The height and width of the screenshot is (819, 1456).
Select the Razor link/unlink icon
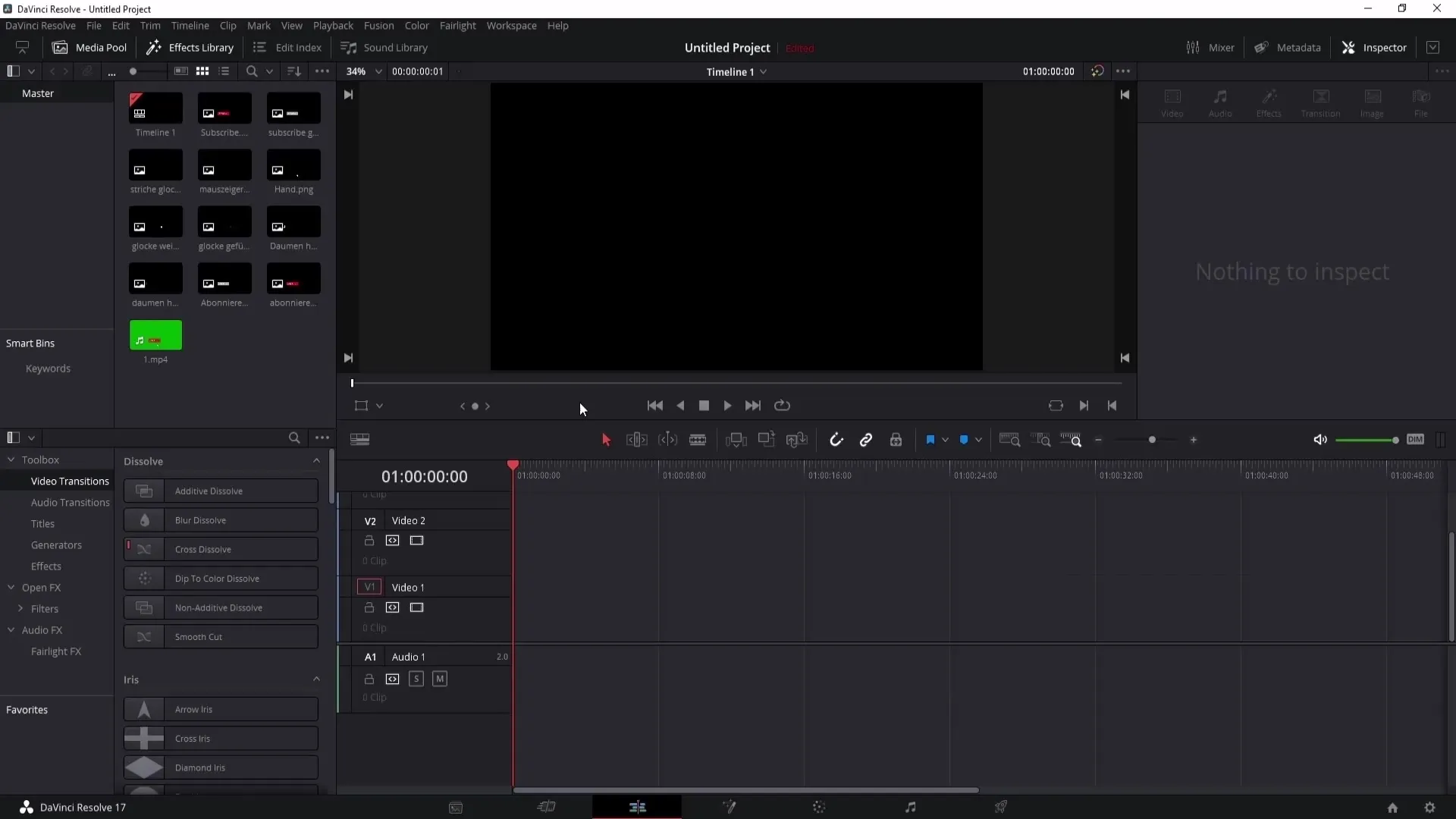(867, 440)
